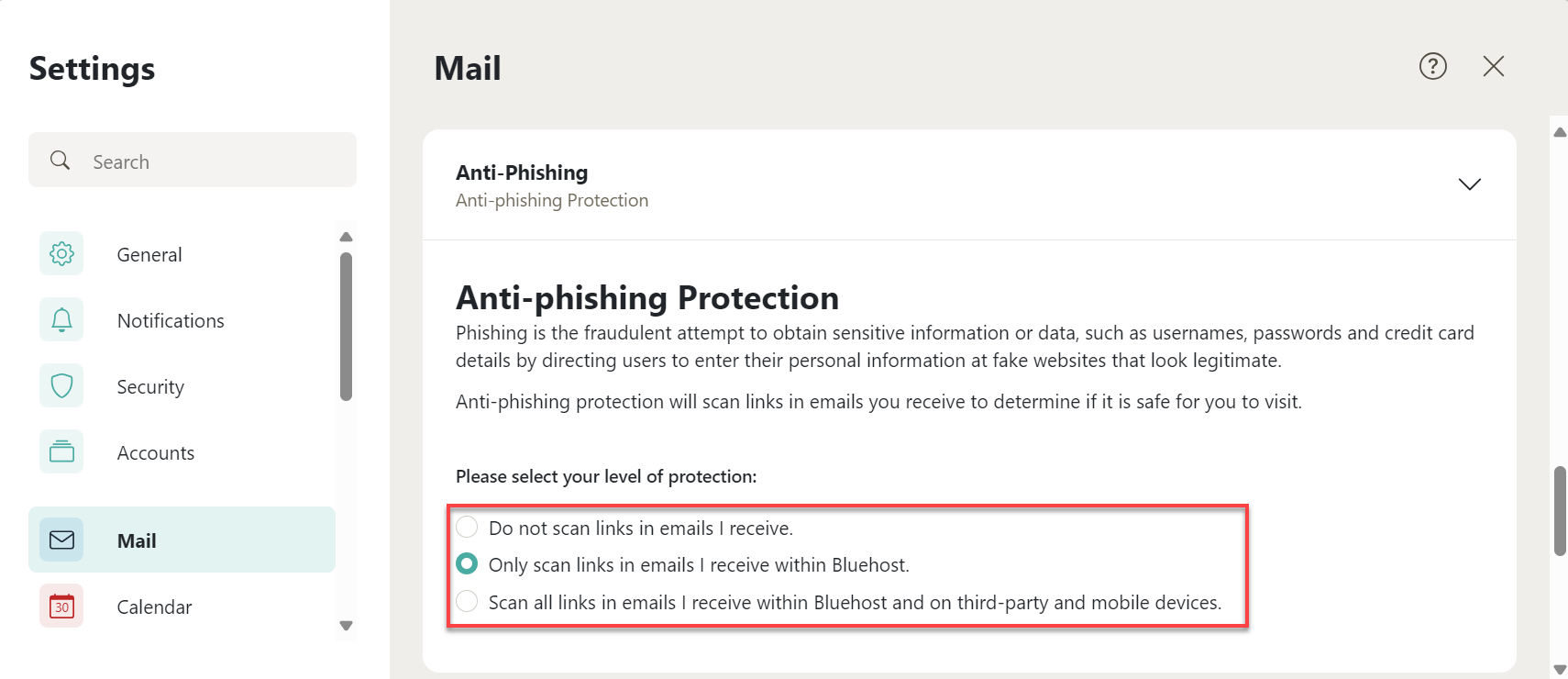
Task: Switch to the Mail settings section
Action: [x=136, y=540]
